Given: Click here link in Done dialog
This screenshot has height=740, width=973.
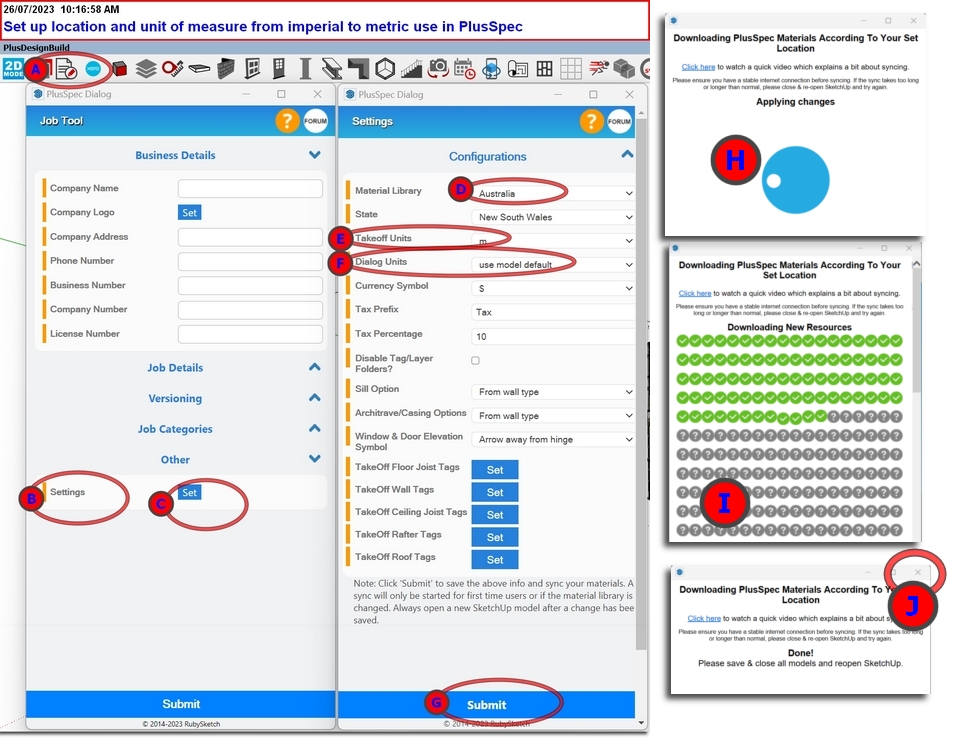Looking at the screenshot, I should pos(704,618).
